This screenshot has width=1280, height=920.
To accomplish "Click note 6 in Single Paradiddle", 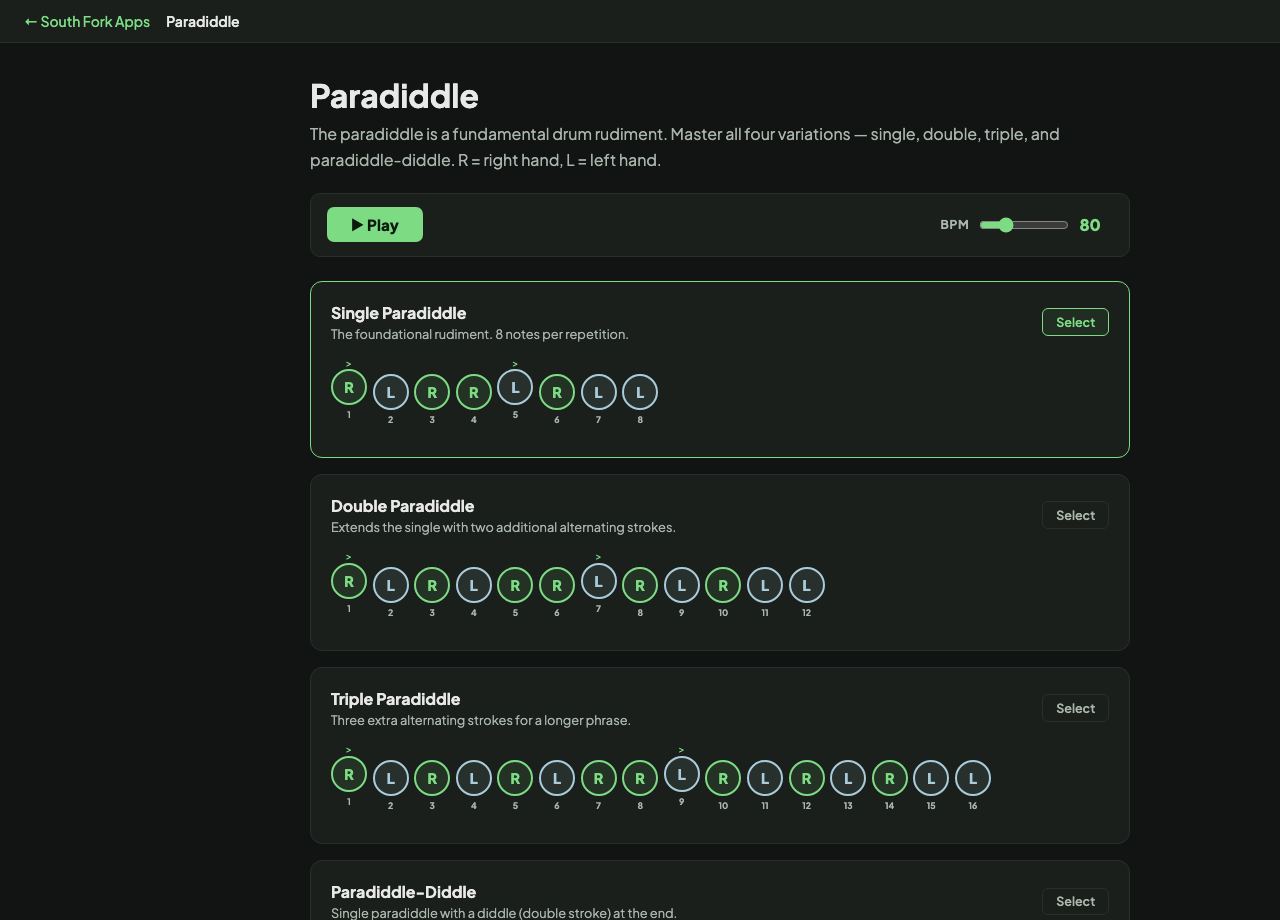I will [x=557, y=392].
